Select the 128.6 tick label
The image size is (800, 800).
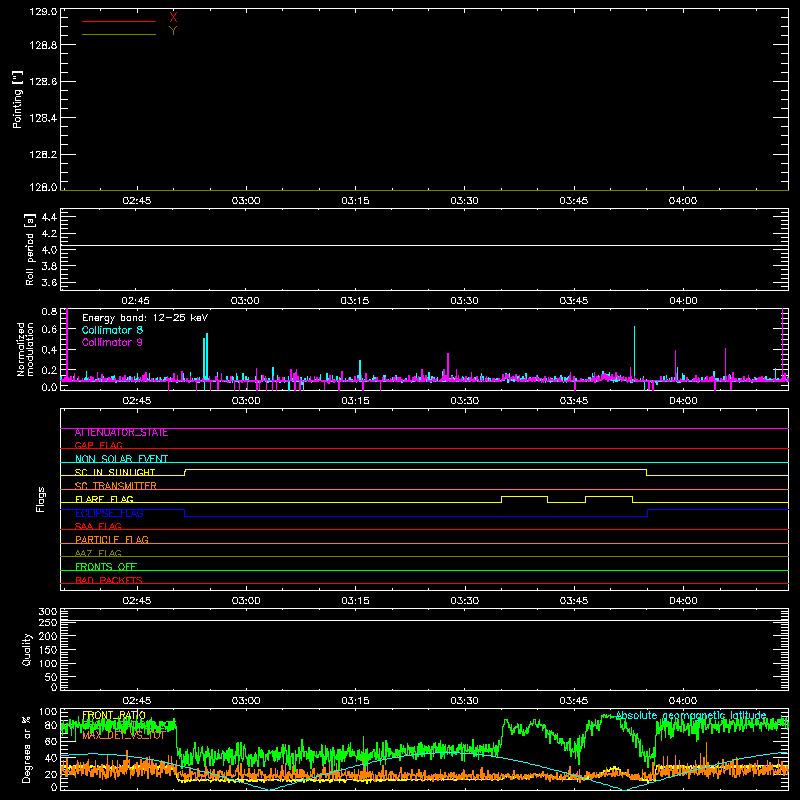coord(43,82)
